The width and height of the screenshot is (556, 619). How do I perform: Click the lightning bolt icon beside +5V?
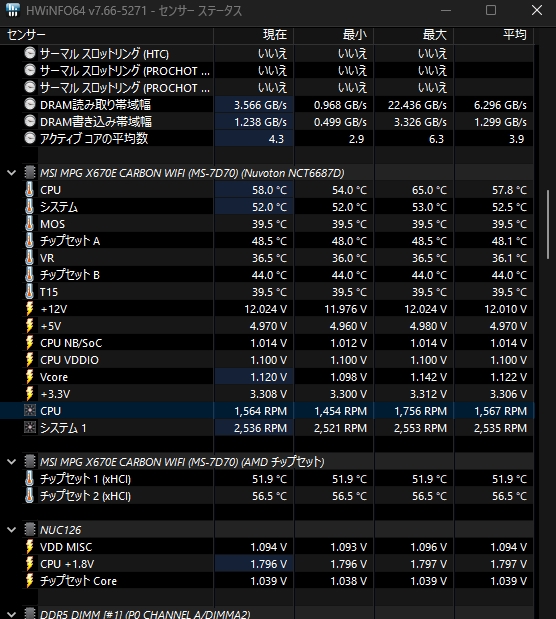pyautogui.click(x=30, y=326)
